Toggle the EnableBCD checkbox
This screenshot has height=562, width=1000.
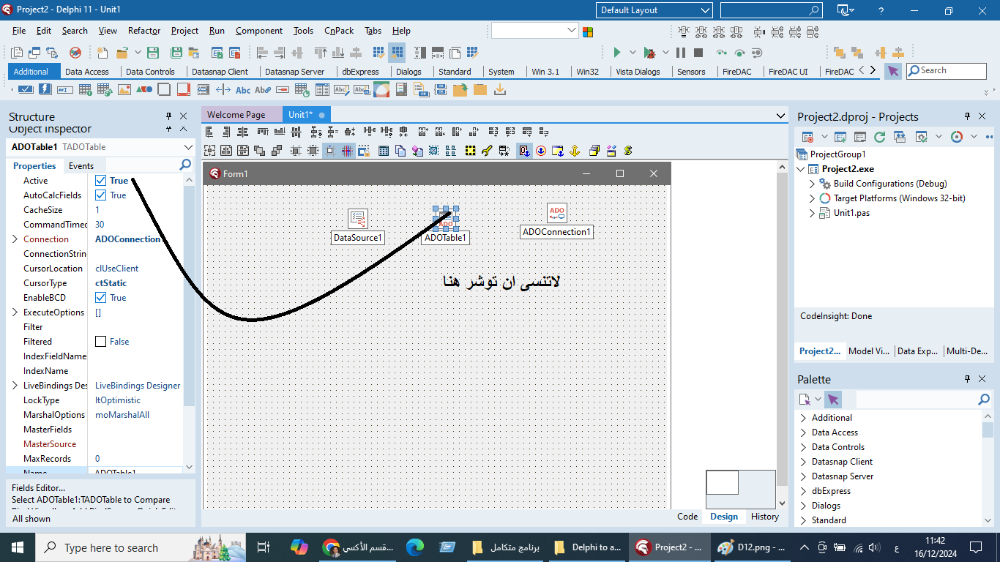tap(100, 298)
